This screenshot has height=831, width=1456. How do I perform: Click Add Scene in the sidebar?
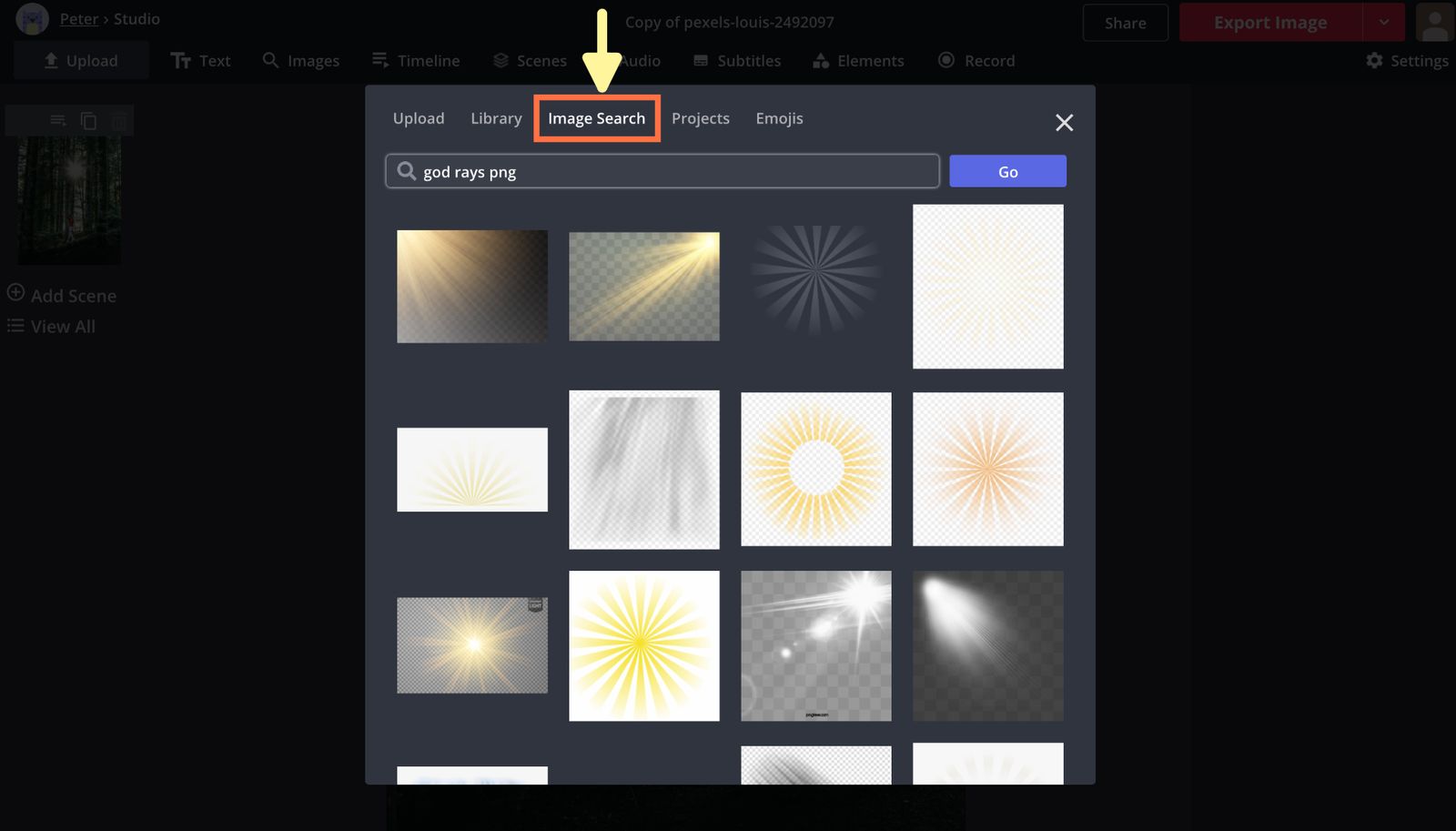pos(61,295)
